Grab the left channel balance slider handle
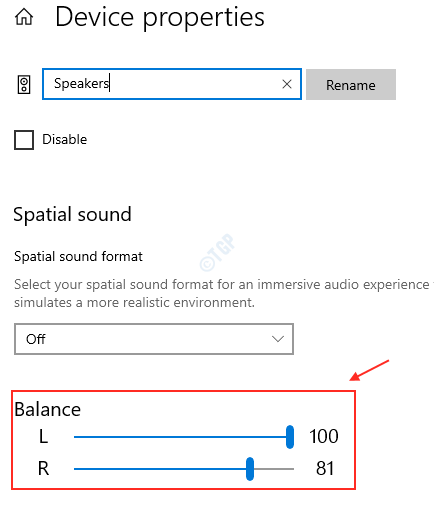 pyautogui.click(x=290, y=437)
